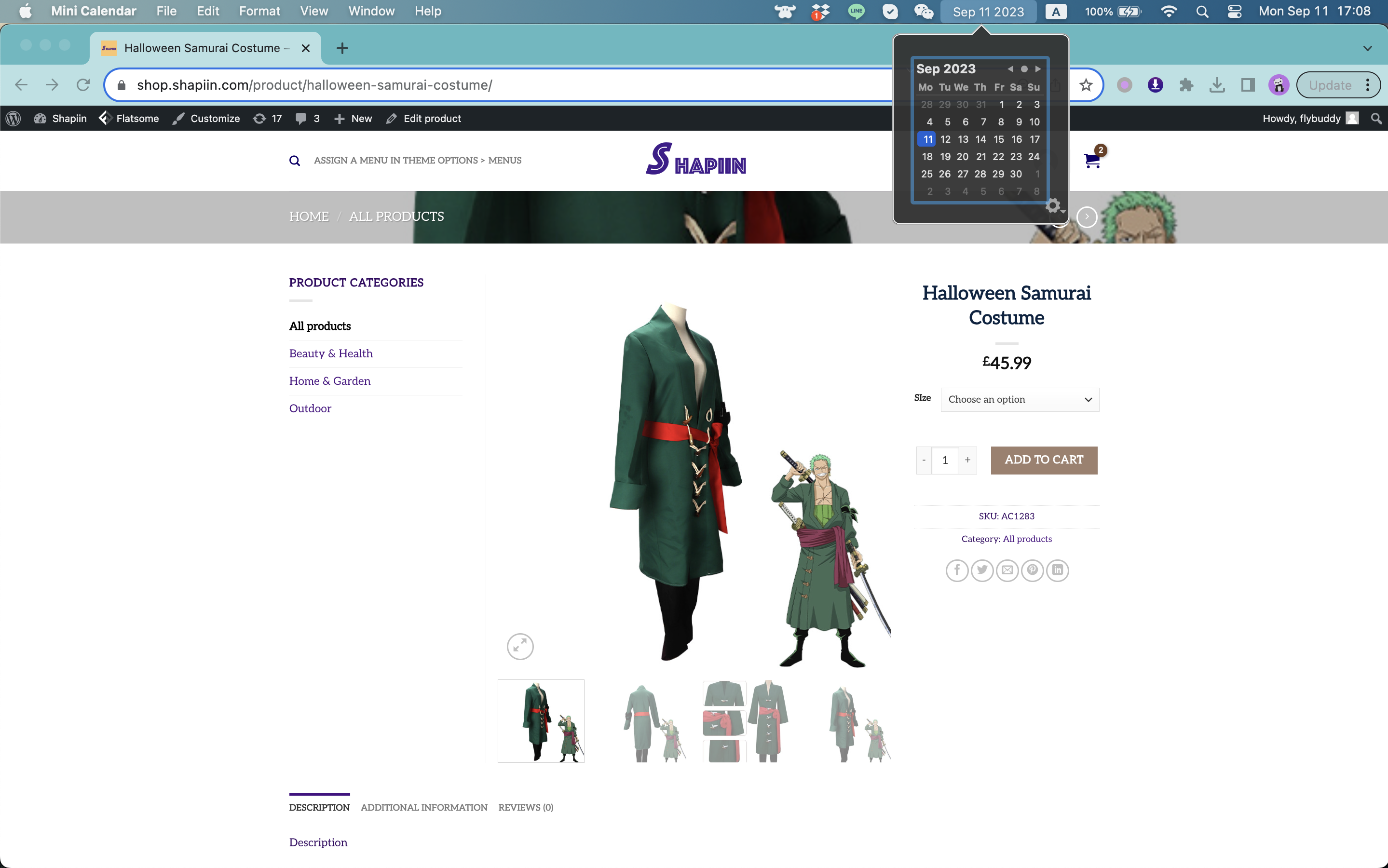Open the Chrome profile avatar
Screen dimensions: 1388x868
pos(1279,85)
